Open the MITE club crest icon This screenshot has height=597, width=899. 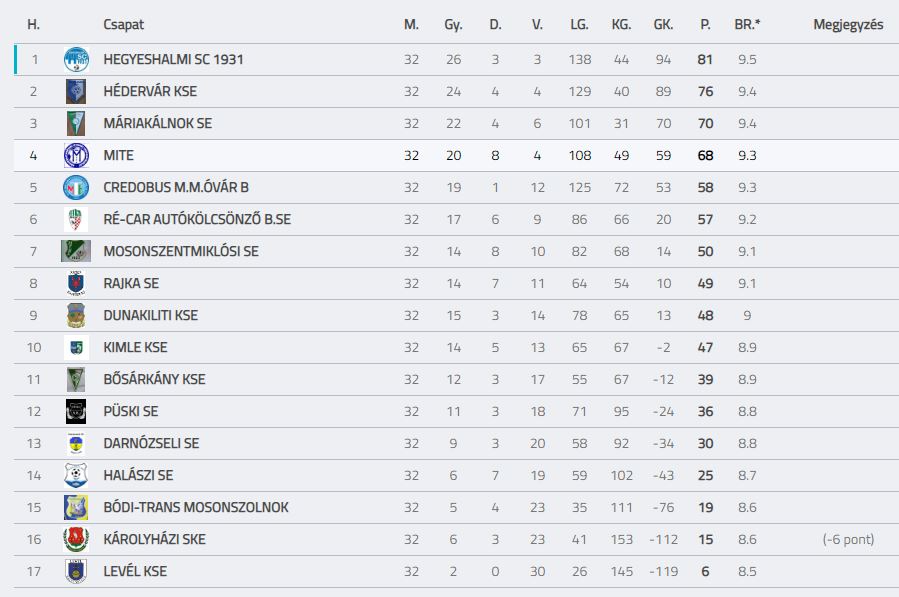(76, 155)
